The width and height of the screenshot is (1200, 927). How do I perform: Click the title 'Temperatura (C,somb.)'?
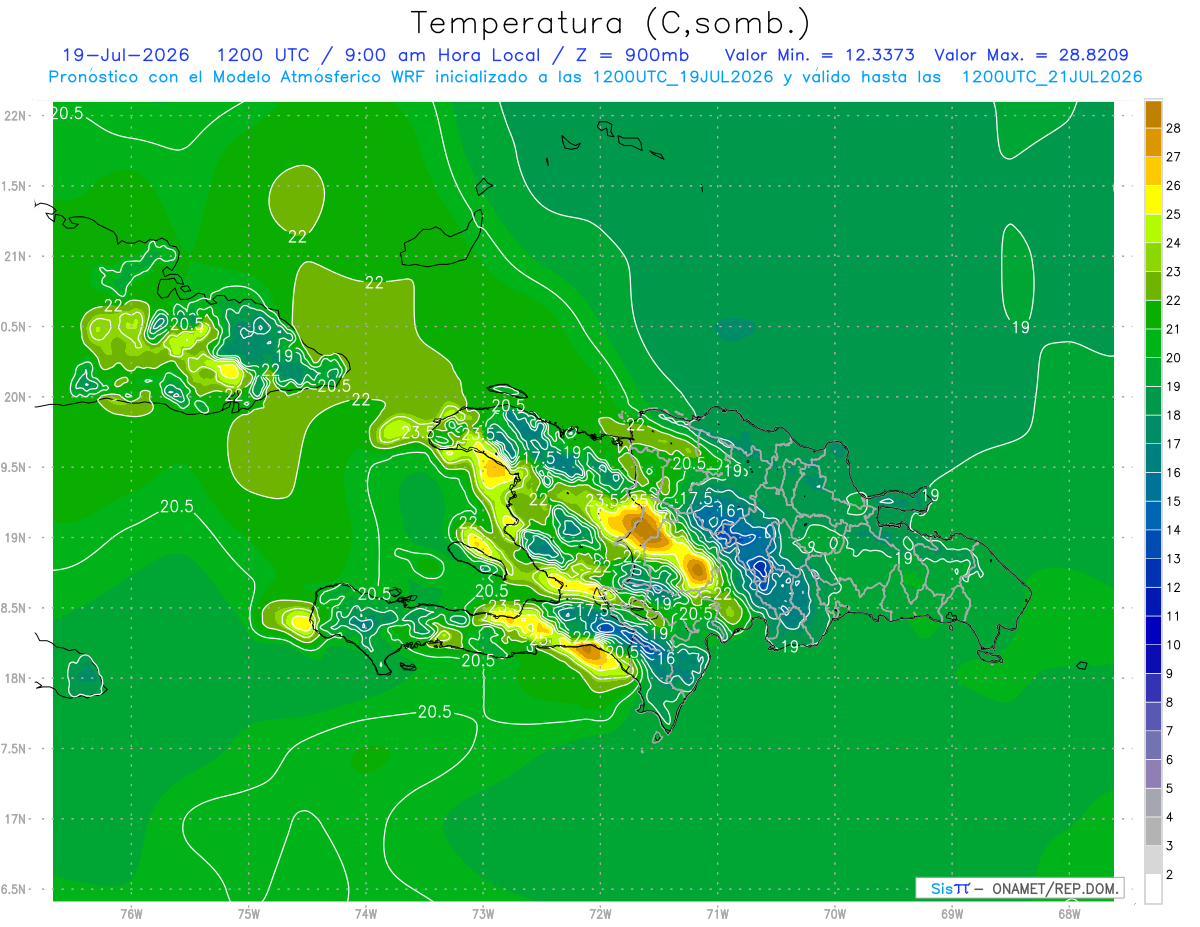click(x=611, y=23)
